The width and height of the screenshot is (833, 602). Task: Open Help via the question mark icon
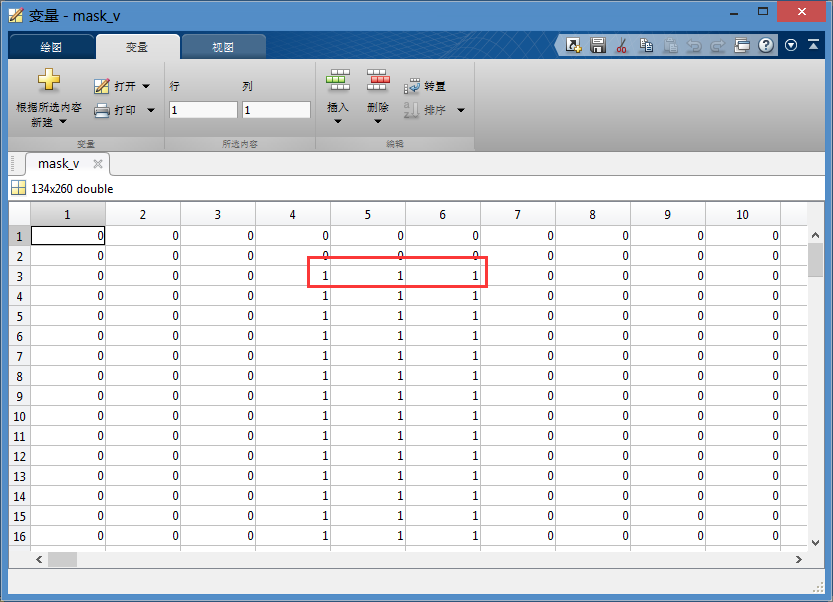point(766,46)
